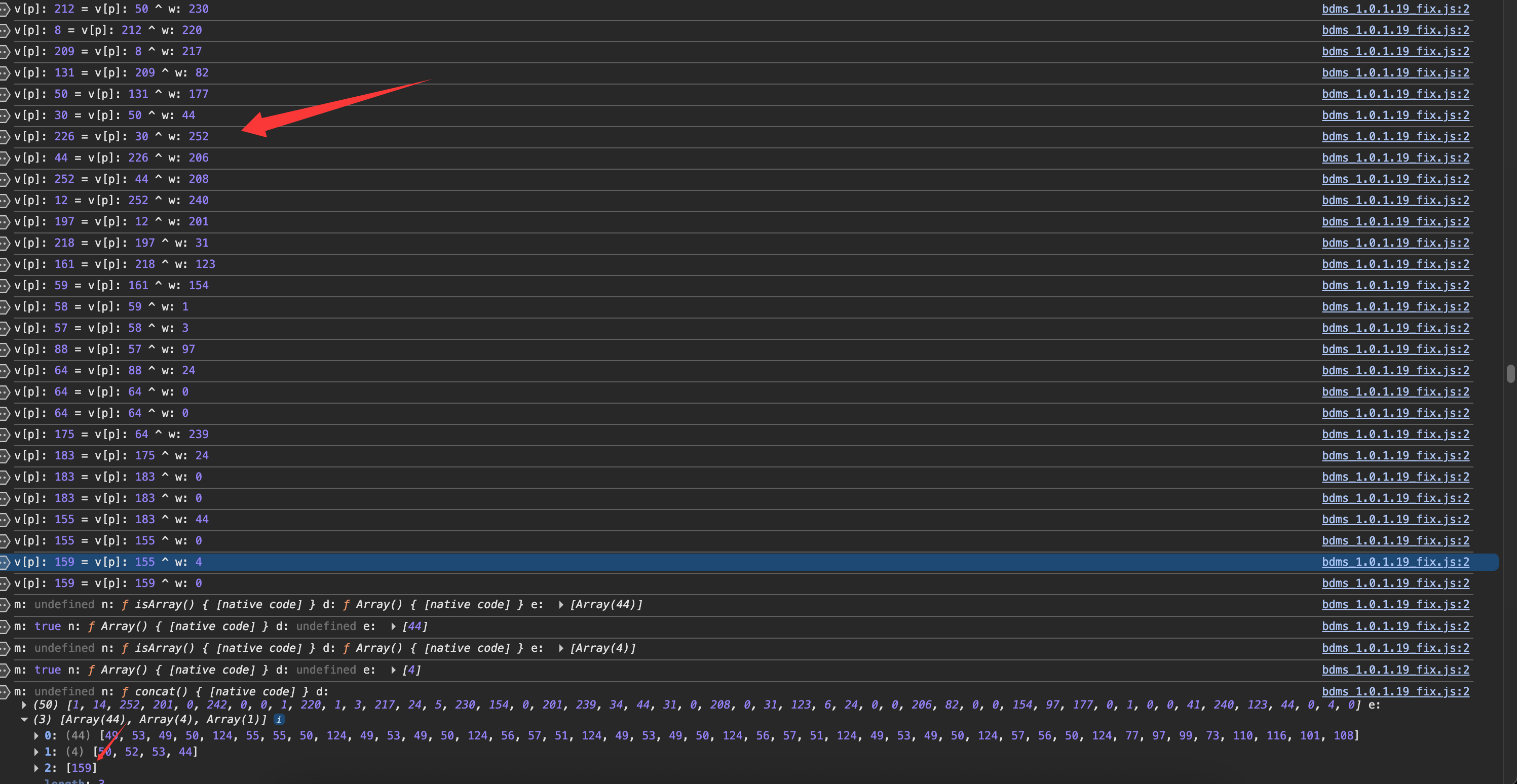Expand the [44] array value

(393, 626)
